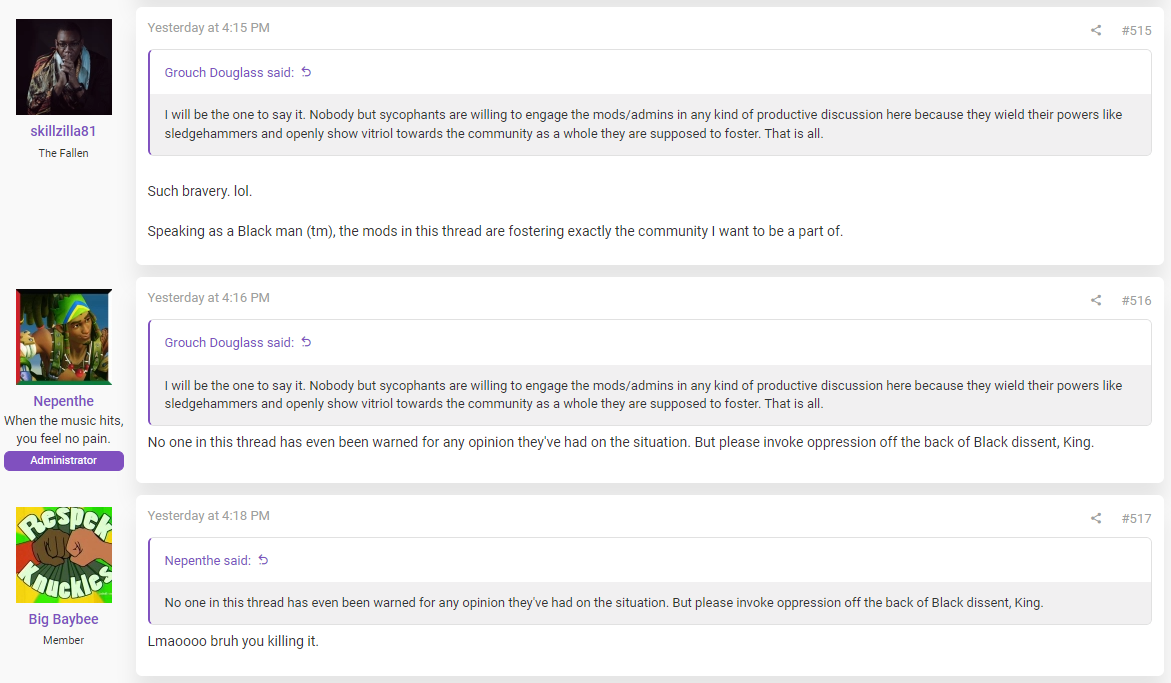Share post #515 via share icon
Image resolution: width=1171 pixels, height=683 pixels.
point(1096,31)
